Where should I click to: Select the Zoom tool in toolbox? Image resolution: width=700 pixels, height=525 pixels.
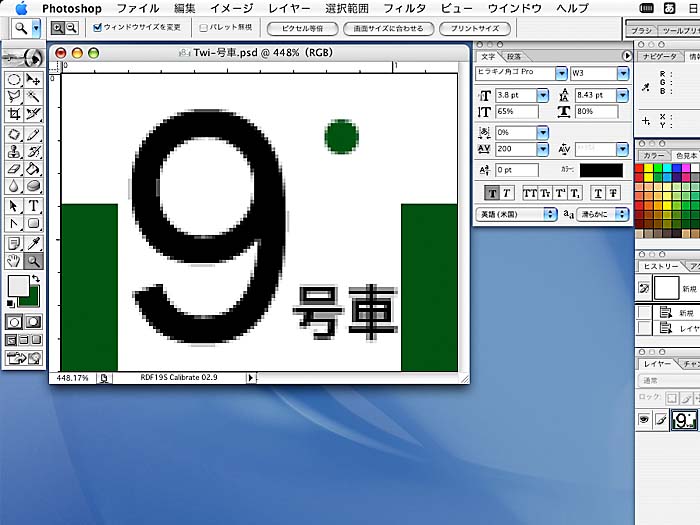point(33,260)
